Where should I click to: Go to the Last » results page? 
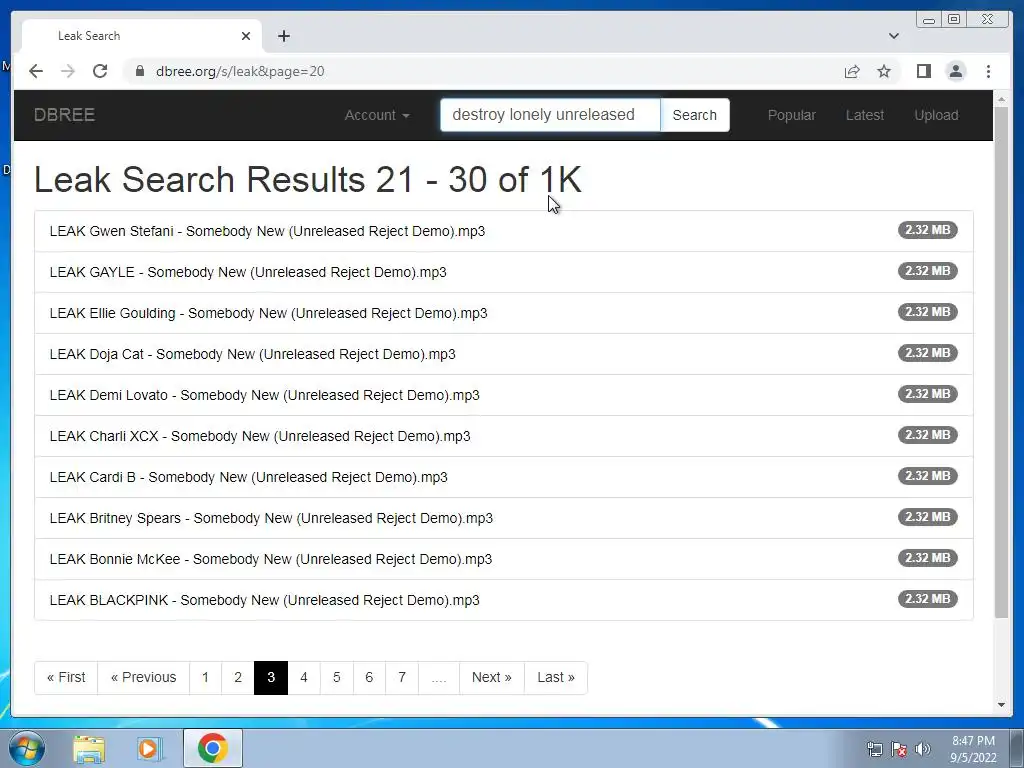[556, 678]
